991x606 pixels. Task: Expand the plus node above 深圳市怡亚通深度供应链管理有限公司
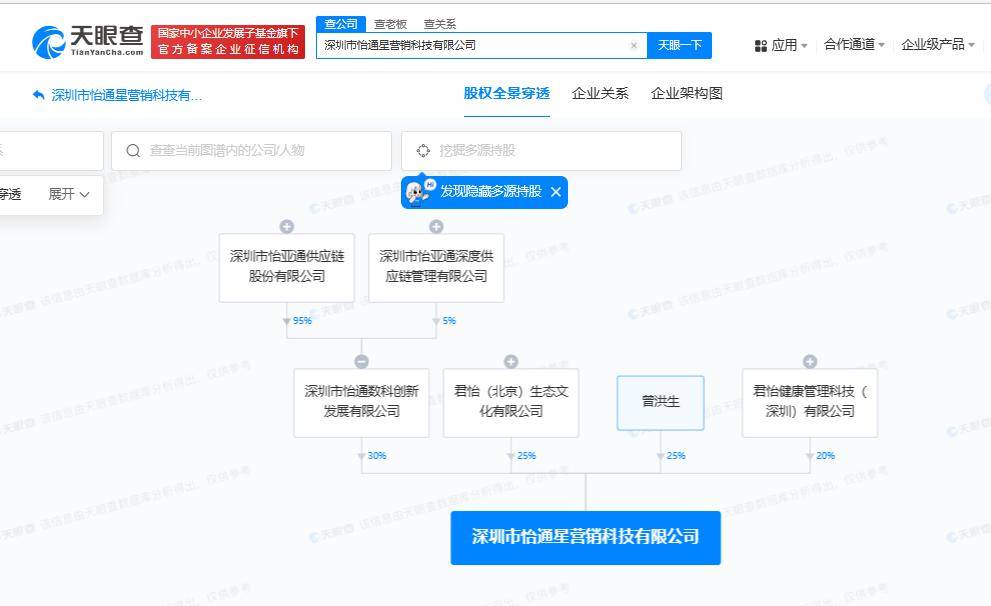tap(436, 226)
